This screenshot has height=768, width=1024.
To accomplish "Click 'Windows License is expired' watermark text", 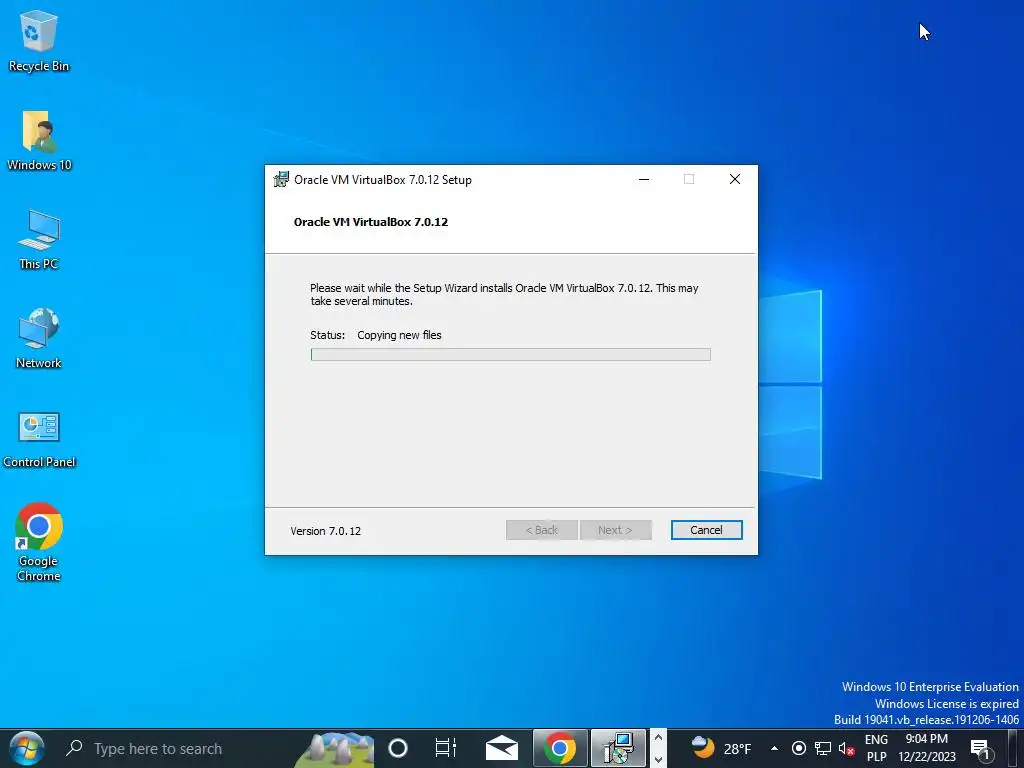I will click(x=946, y=703).
